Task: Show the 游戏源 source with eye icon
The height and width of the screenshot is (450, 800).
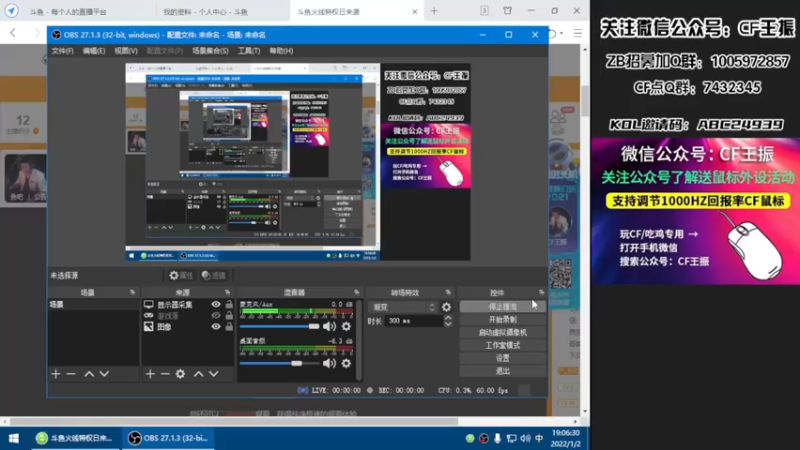Action: (x=216, y=316)
